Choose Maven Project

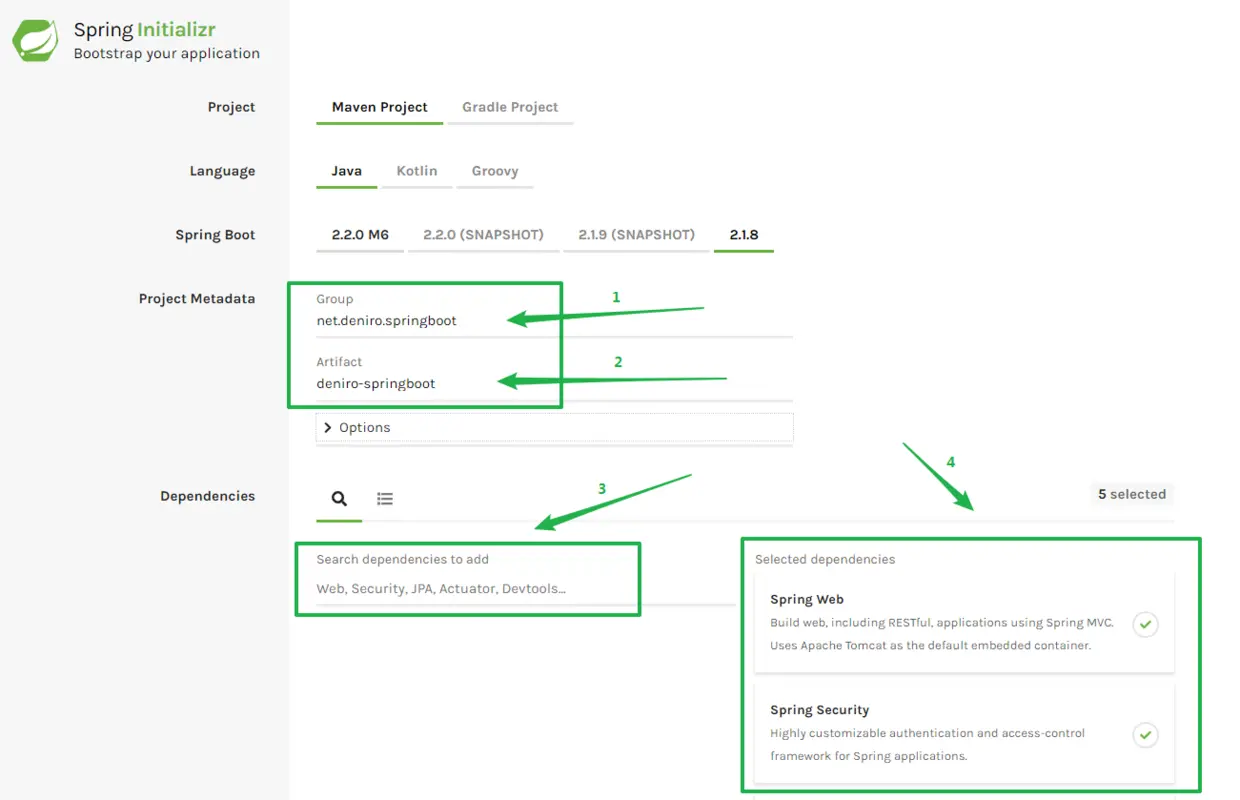379,107
